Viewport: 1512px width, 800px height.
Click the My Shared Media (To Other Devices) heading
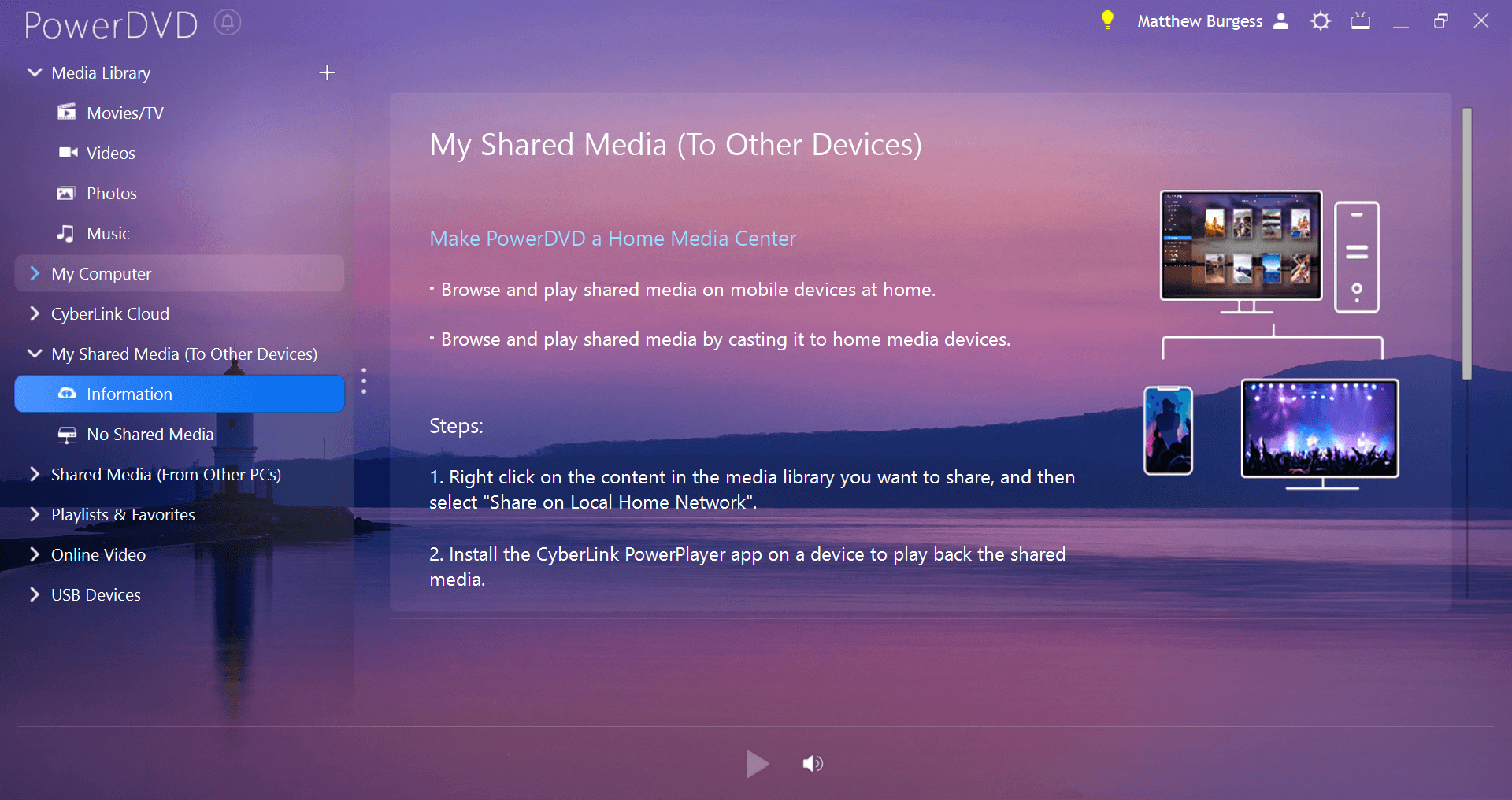(x=676, y=145)
